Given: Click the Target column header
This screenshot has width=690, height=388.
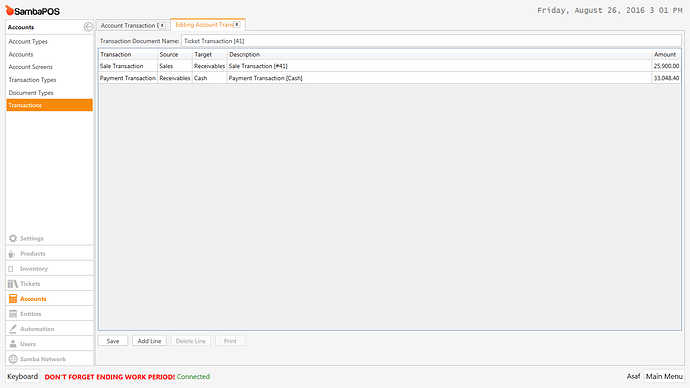Looking at the screenshot, I should point(209,55).
